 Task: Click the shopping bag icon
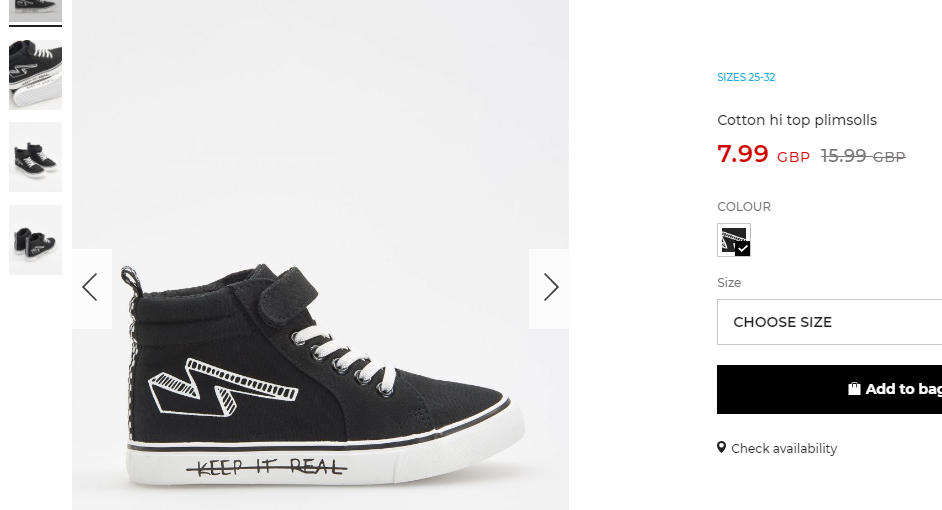tap(854, 389)
